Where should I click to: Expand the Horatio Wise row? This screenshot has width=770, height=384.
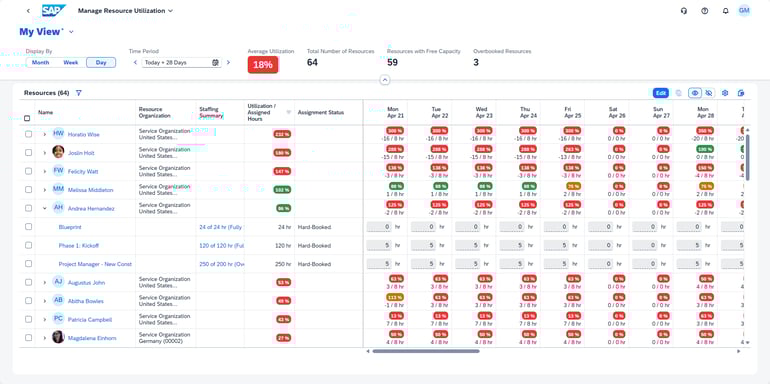(x=45, y=134)
